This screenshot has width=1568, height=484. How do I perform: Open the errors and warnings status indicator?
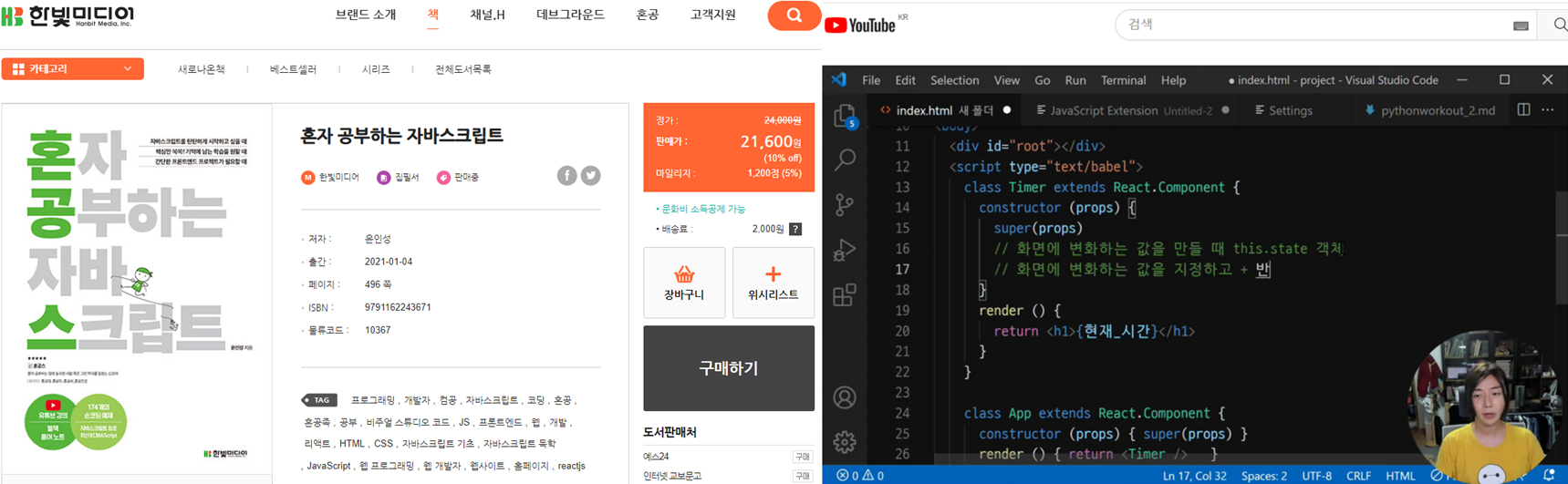[x=860, y=476]
